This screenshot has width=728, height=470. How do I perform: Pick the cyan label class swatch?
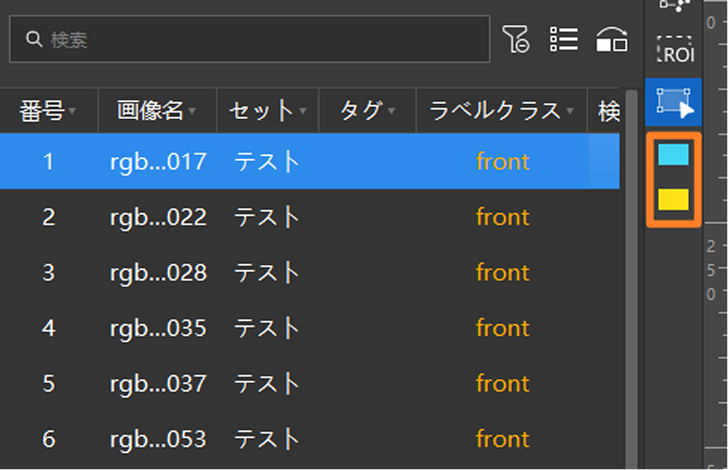click(673, 155)
